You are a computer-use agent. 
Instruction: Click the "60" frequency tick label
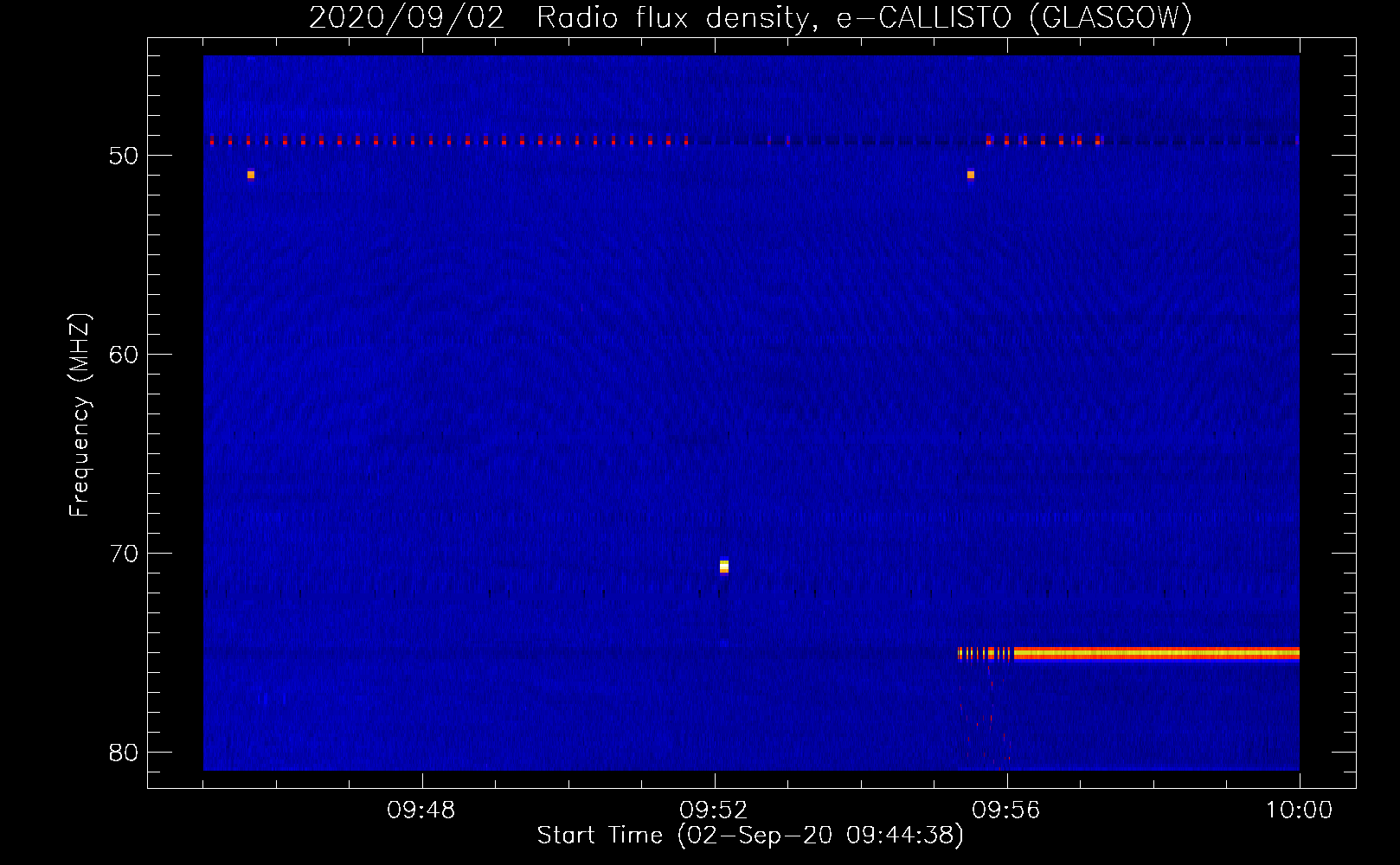pyautogui.click(x=124, y=355)
